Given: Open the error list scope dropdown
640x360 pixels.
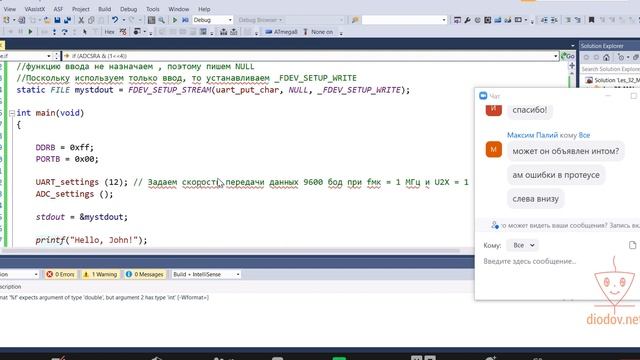Looking at the screenshot, I should pyautogui.click(x=19, y=274).
